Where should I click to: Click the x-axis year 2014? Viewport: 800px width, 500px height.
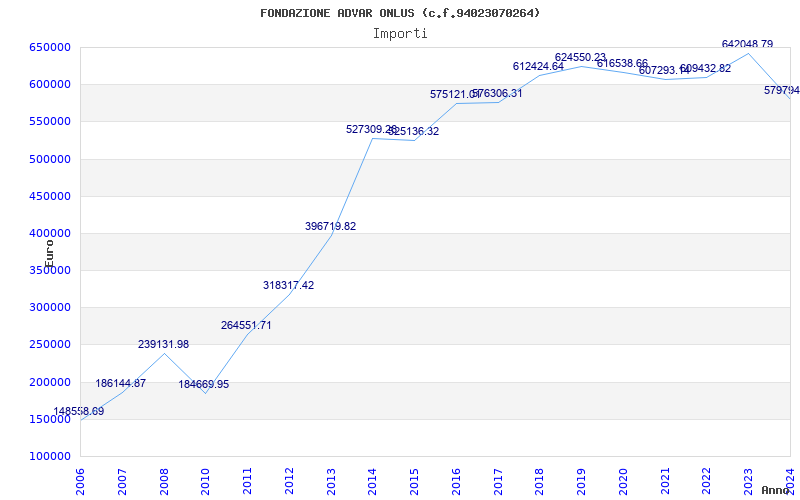[373, 481]
